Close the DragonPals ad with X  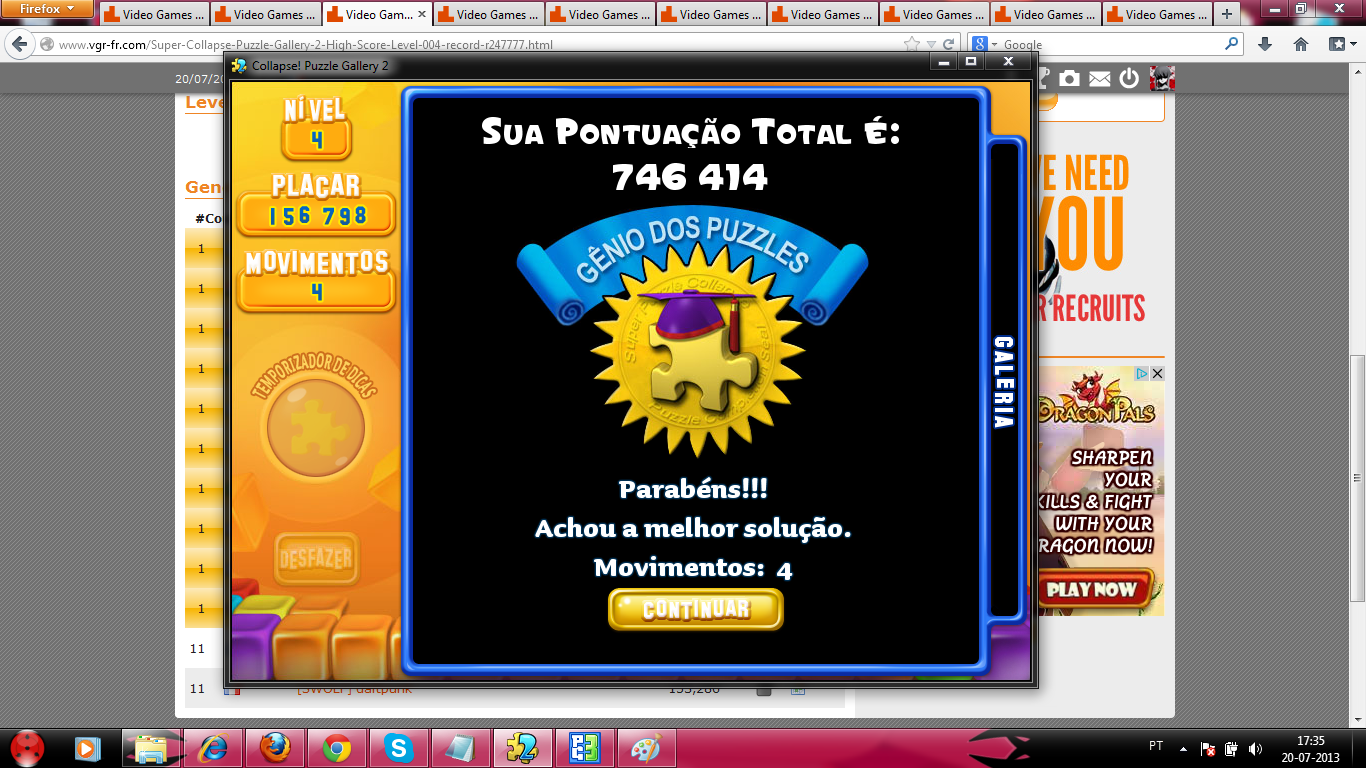point(1157,373)
